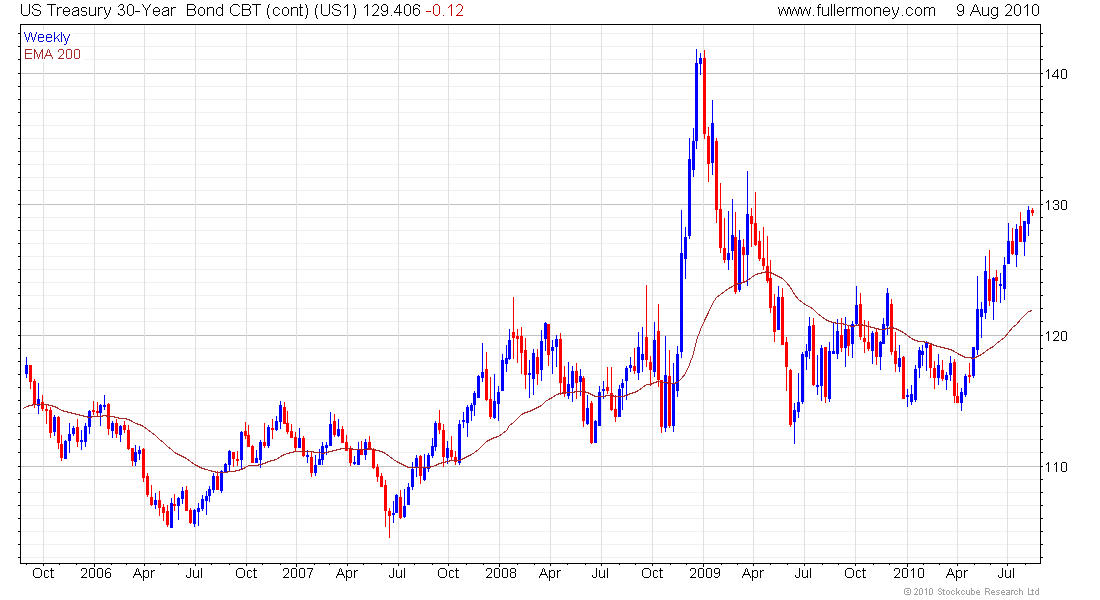Click the "Apr" label of 2007 on time axis

pyautogui.click(x=347, y=573)
